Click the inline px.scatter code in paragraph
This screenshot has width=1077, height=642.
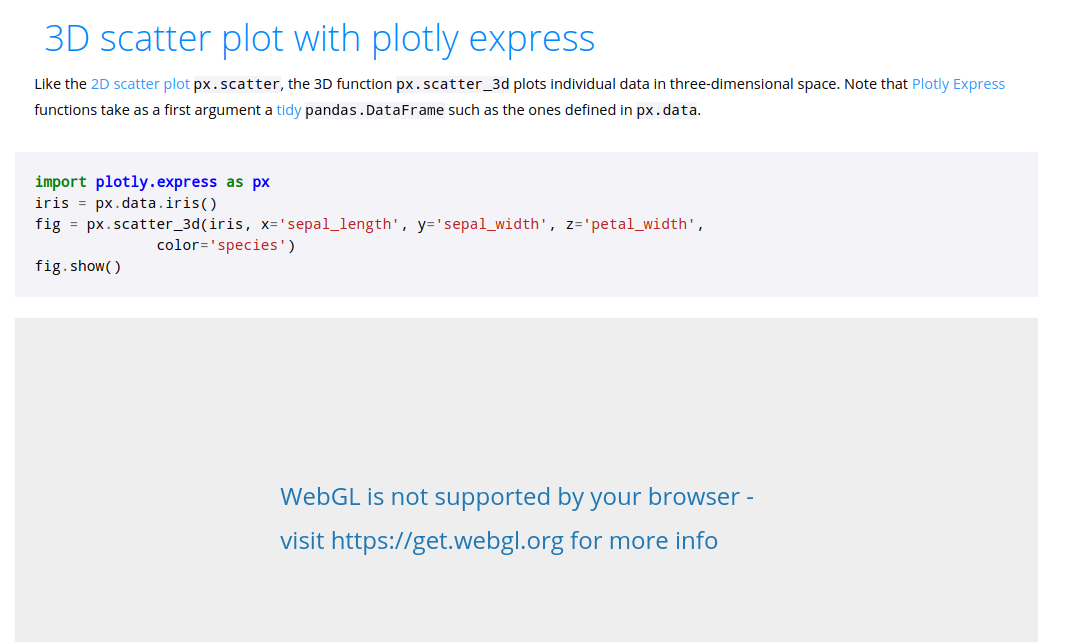tap(237, 84)
